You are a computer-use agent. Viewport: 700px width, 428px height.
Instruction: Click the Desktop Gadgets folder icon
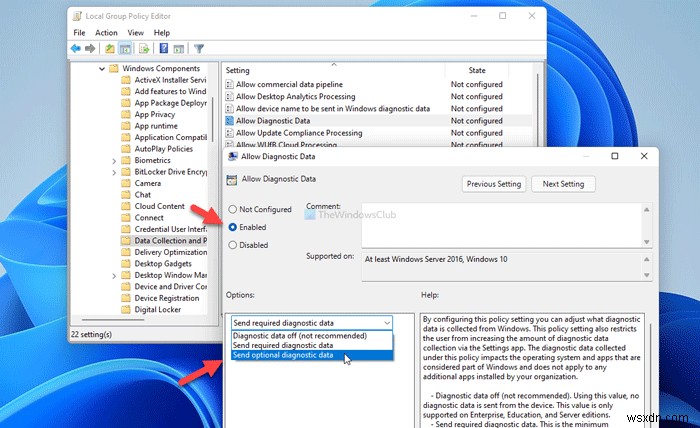(126, 264)
